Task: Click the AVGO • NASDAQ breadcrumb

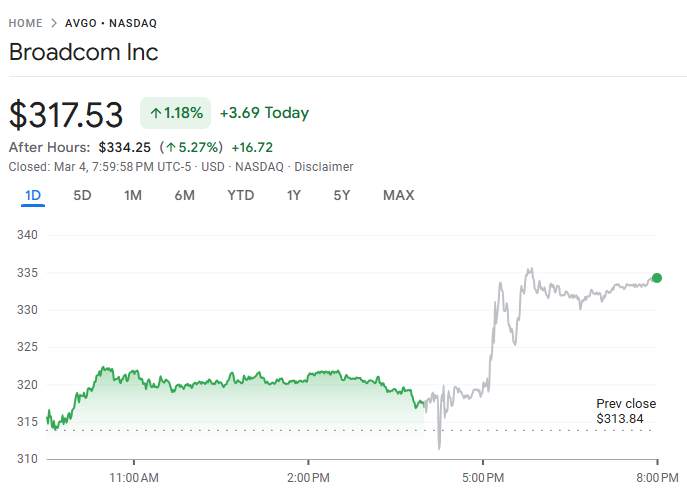Action: pyautogui.click(x=111, y=23)
